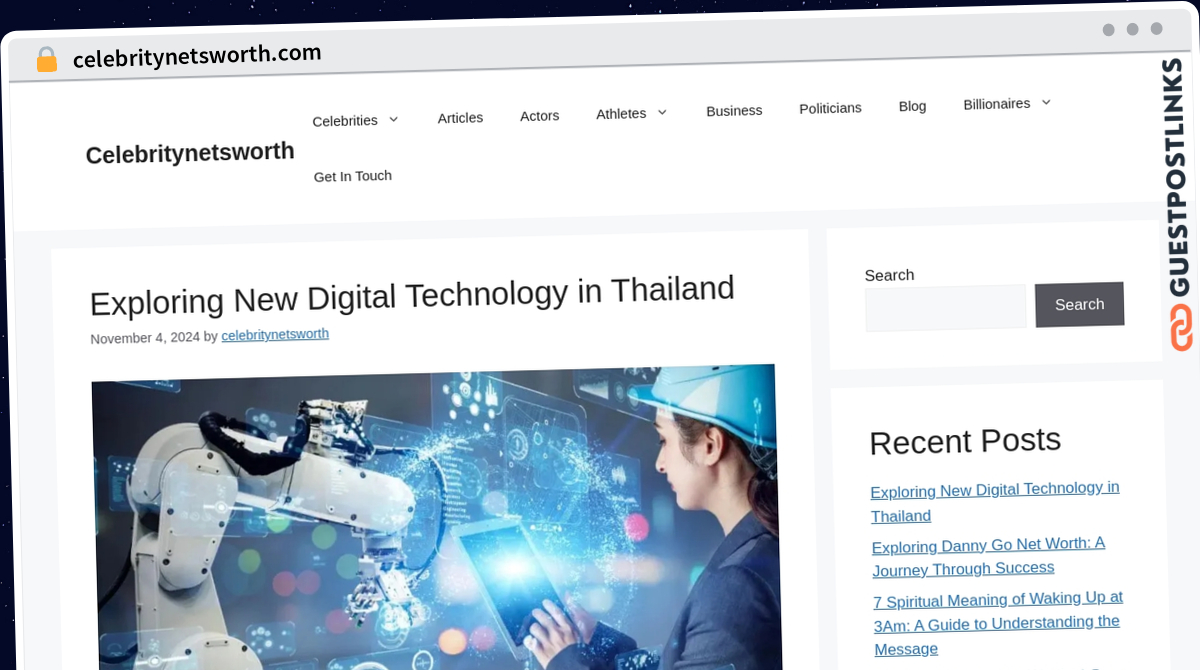Screen dimensions: 1200x670
Task: Open Danny Go Net Worth post
Action: point(988,557)
